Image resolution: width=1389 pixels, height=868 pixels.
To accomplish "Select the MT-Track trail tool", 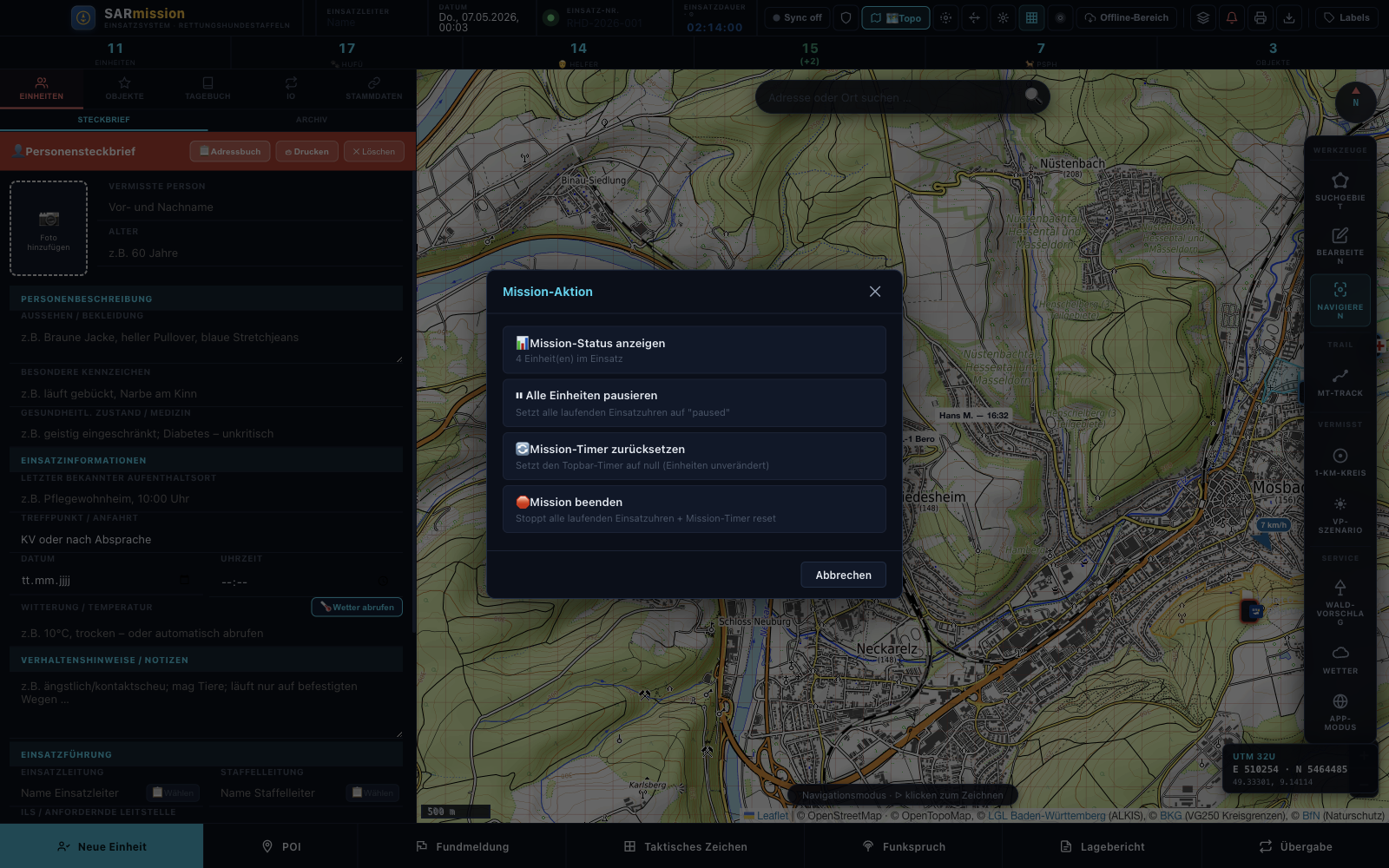I will point(1340,382).
